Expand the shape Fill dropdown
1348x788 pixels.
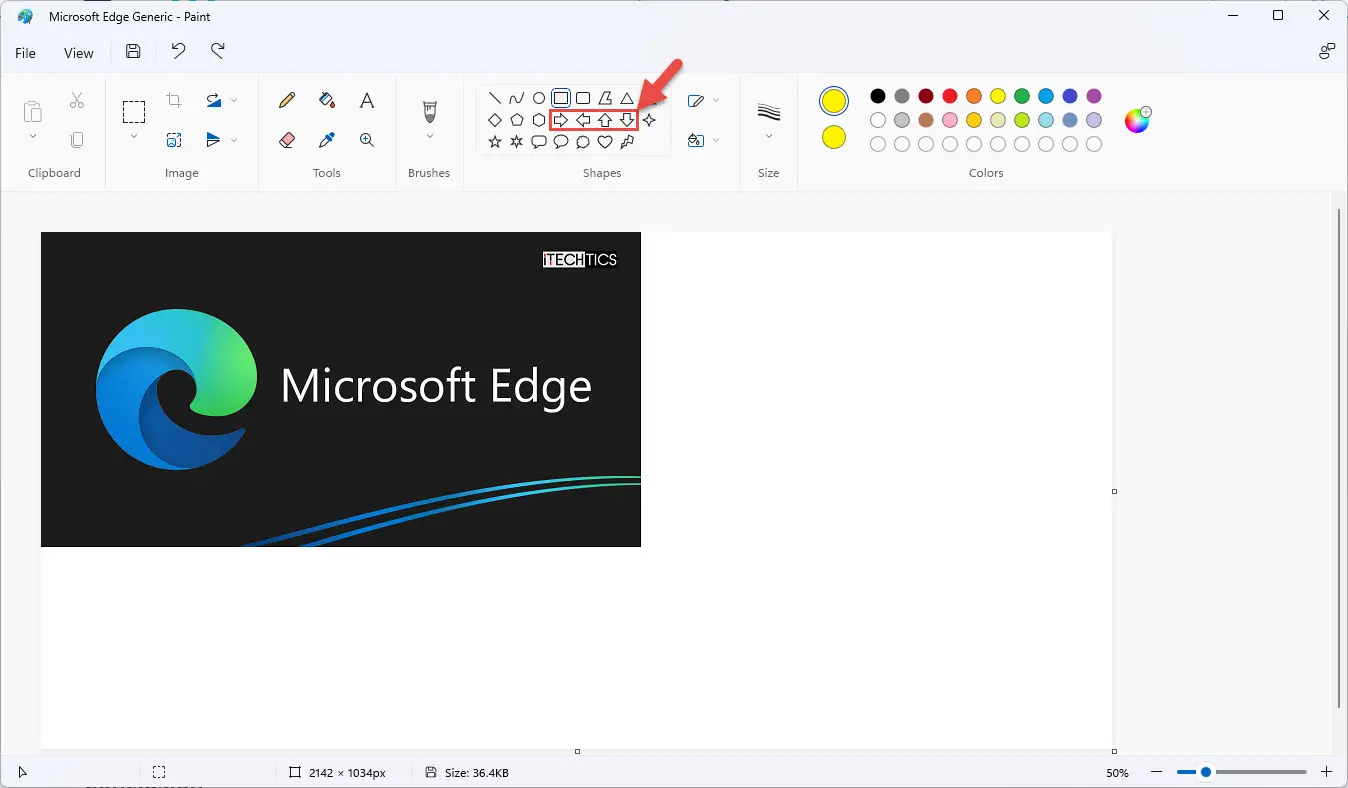(716, 140)
